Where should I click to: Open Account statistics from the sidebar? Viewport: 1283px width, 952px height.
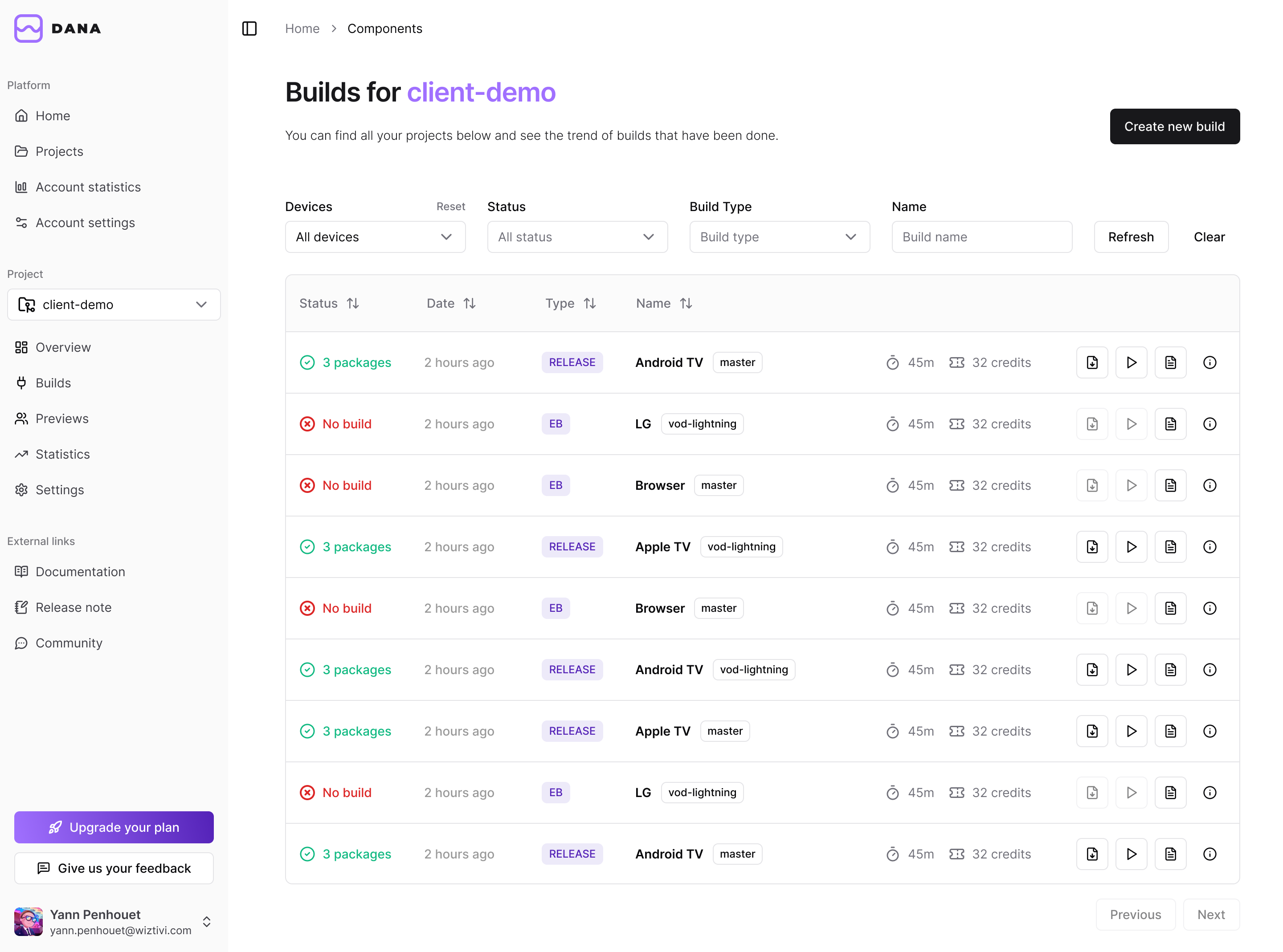click(88, 187)
